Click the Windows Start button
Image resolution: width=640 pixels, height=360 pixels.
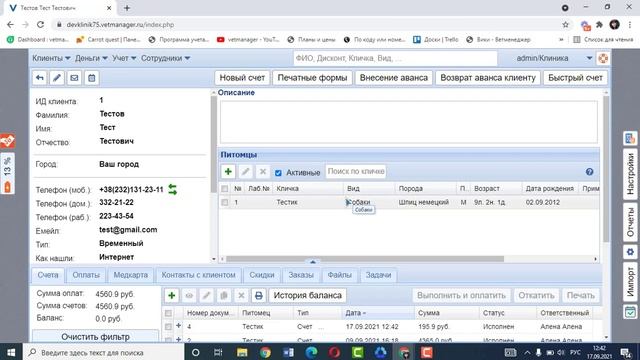click(11, 352)
